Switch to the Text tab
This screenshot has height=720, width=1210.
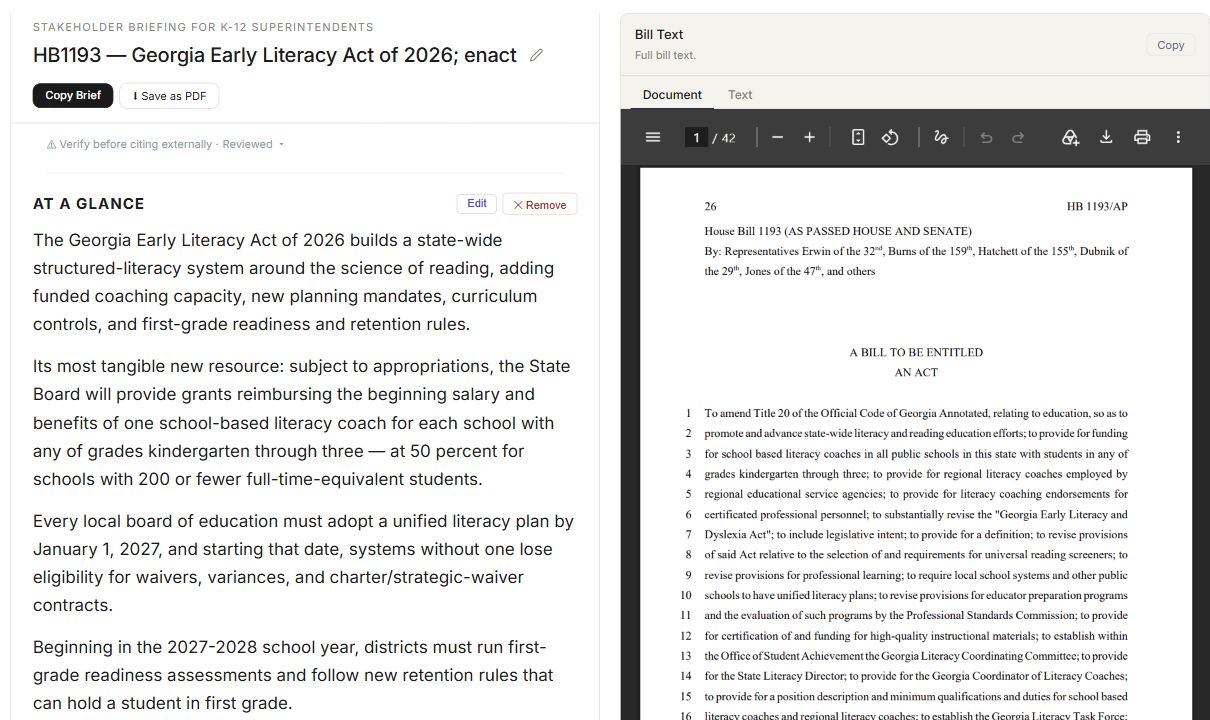[x=740, y=95]
